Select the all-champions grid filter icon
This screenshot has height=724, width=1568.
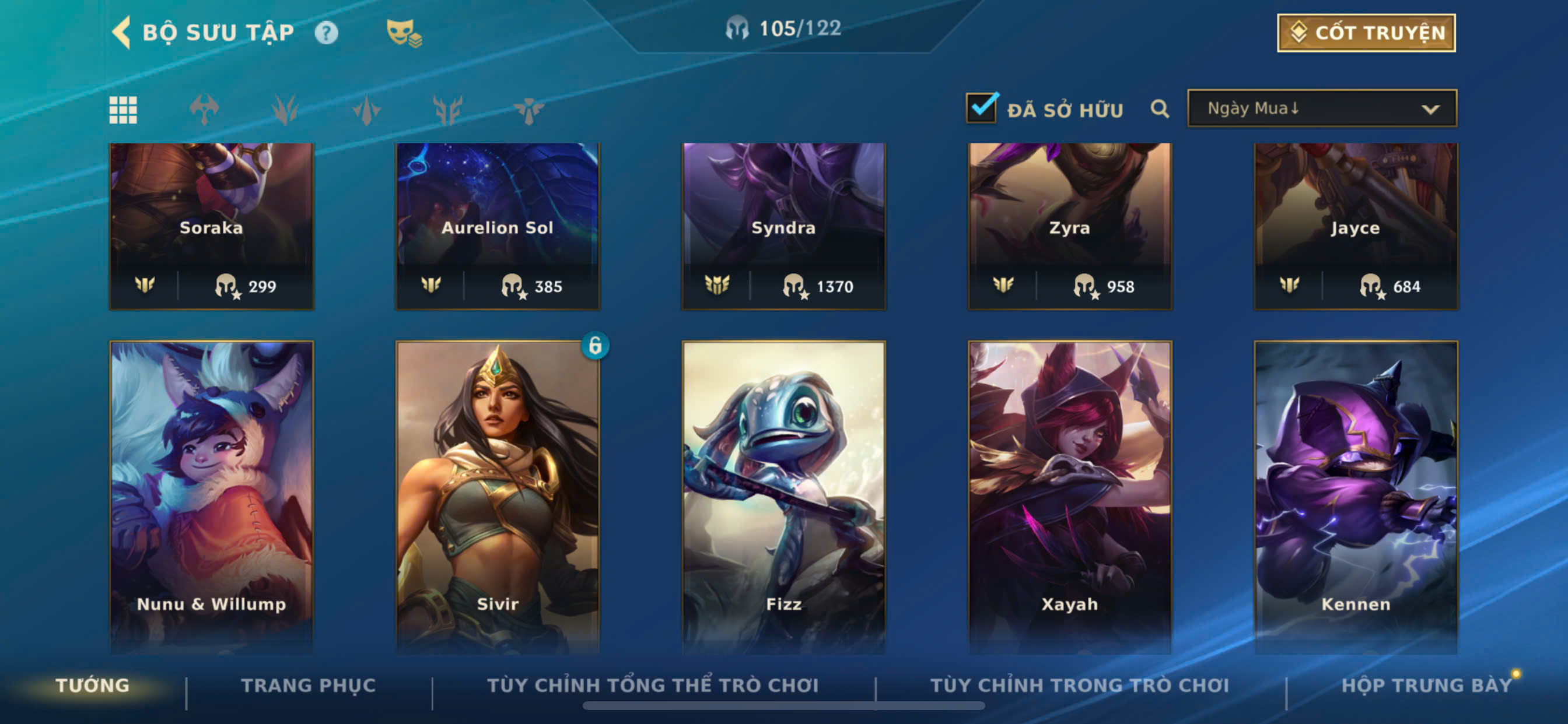click(x=123, y=110)
